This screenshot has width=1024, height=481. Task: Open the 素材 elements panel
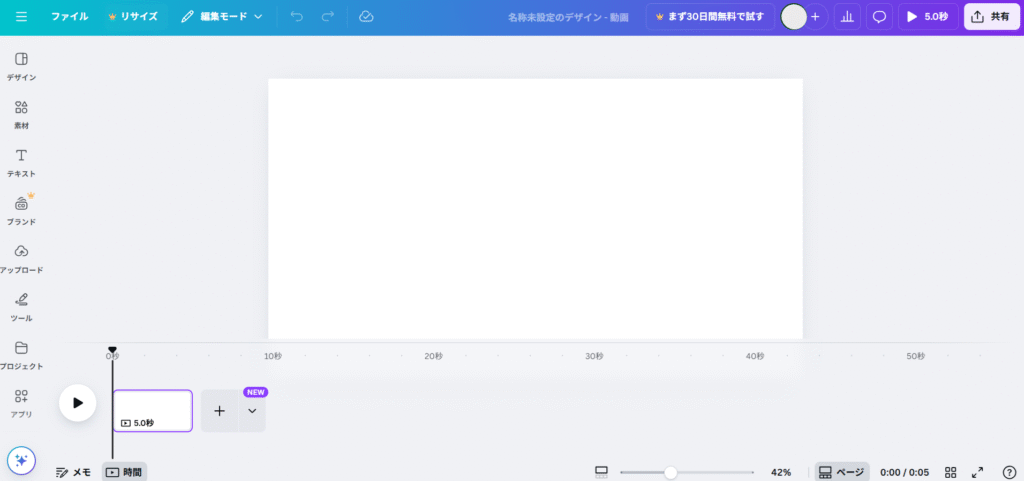tap(22, 115)
